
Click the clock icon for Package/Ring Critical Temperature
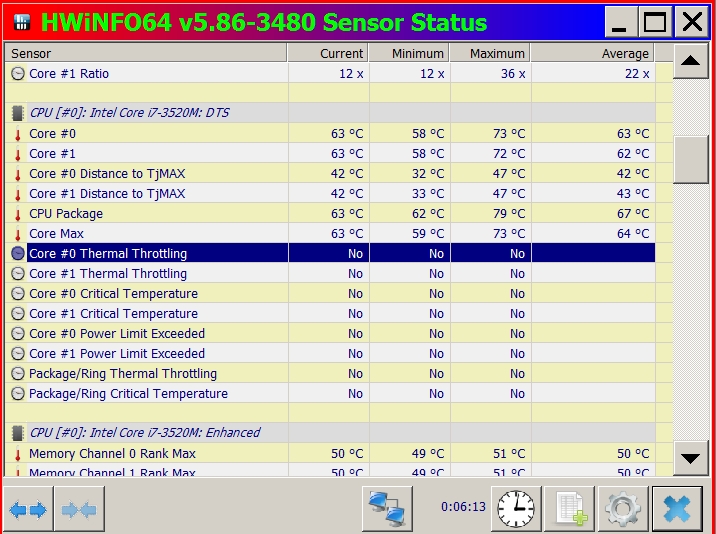(x=18, y=393)
